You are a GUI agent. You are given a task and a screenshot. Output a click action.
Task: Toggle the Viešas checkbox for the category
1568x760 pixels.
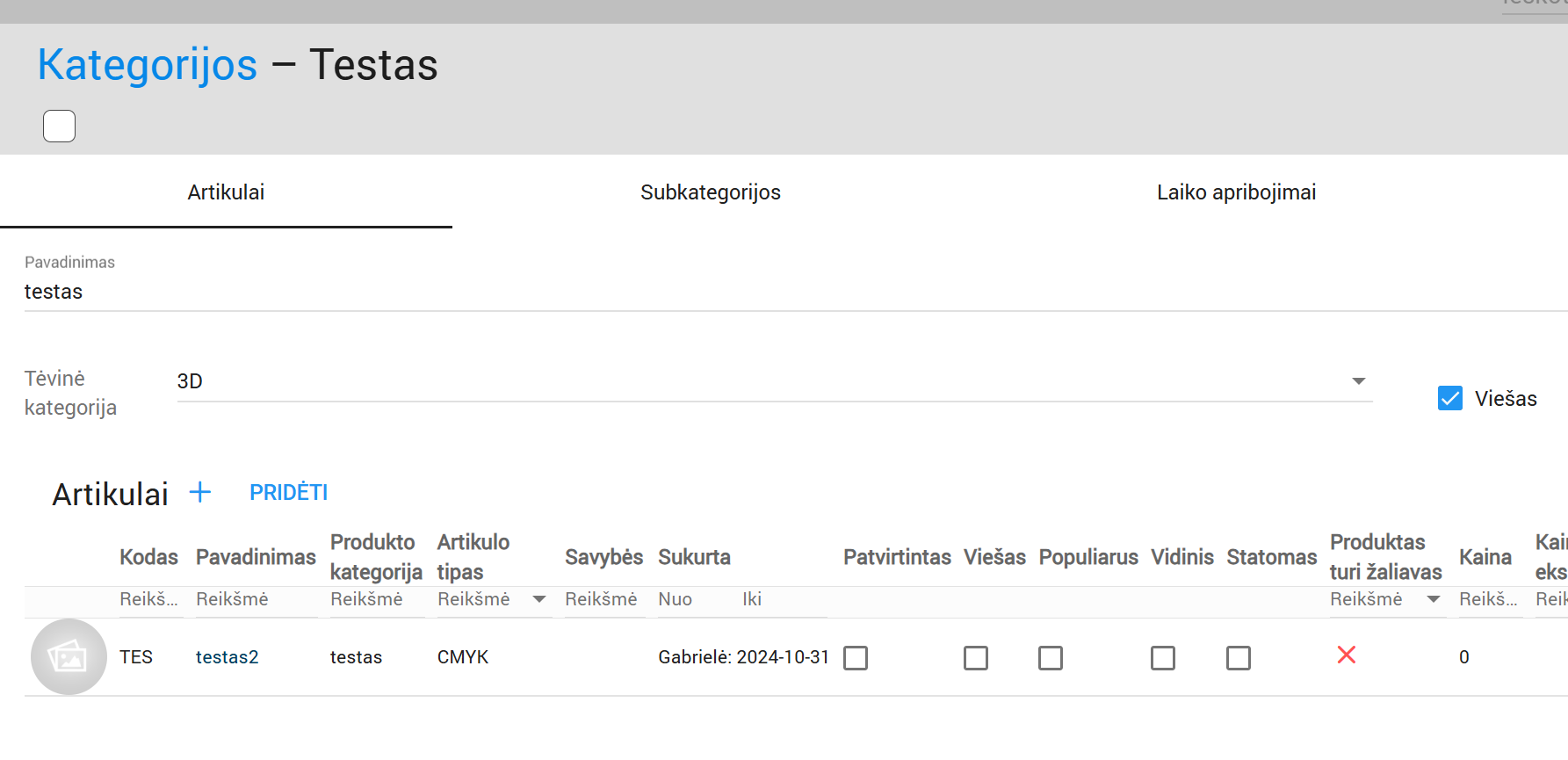pos(1449,398)
